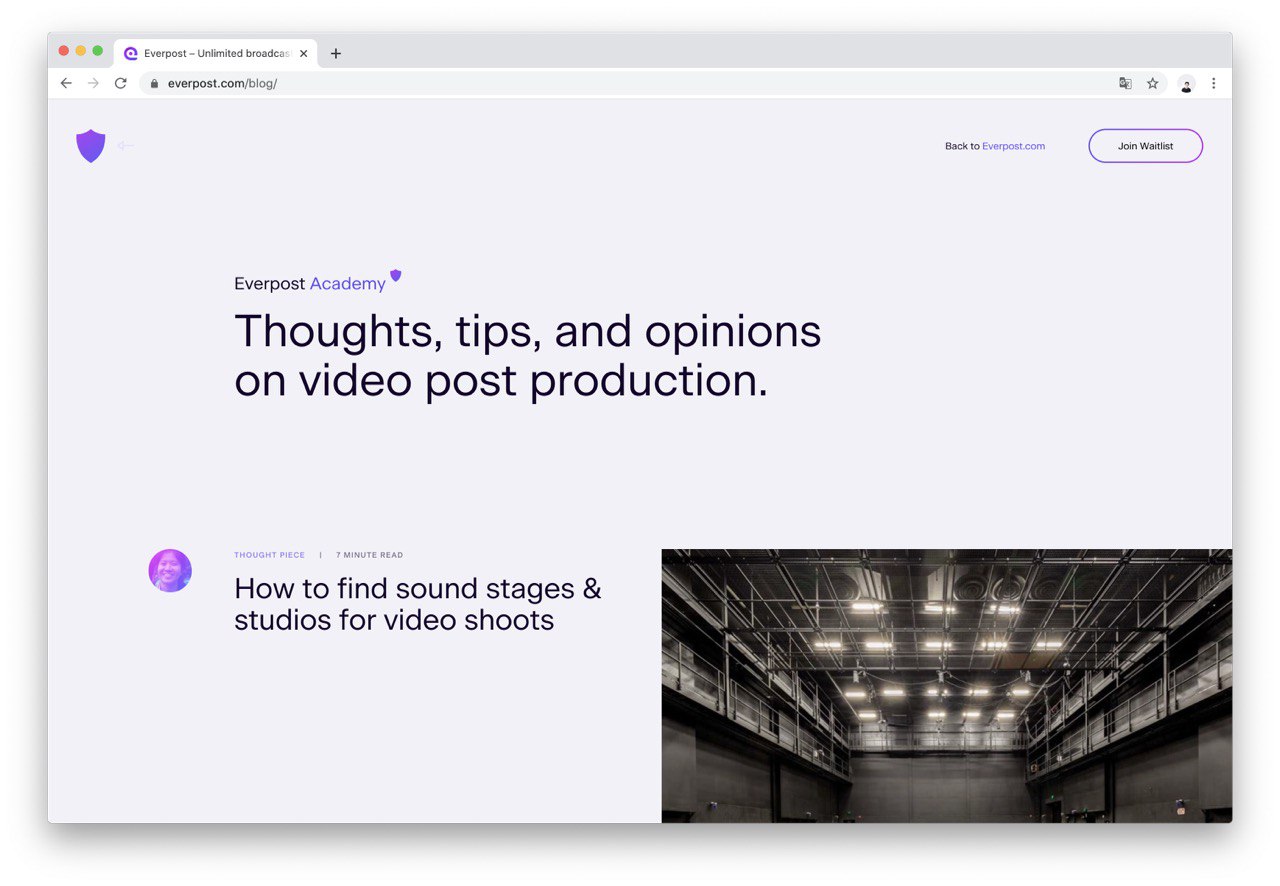The width and height of the screenshot is (1280, 886).
Task: Click the Academy shield badge icon
Action: pyautogui.click(x=395, y=275)
